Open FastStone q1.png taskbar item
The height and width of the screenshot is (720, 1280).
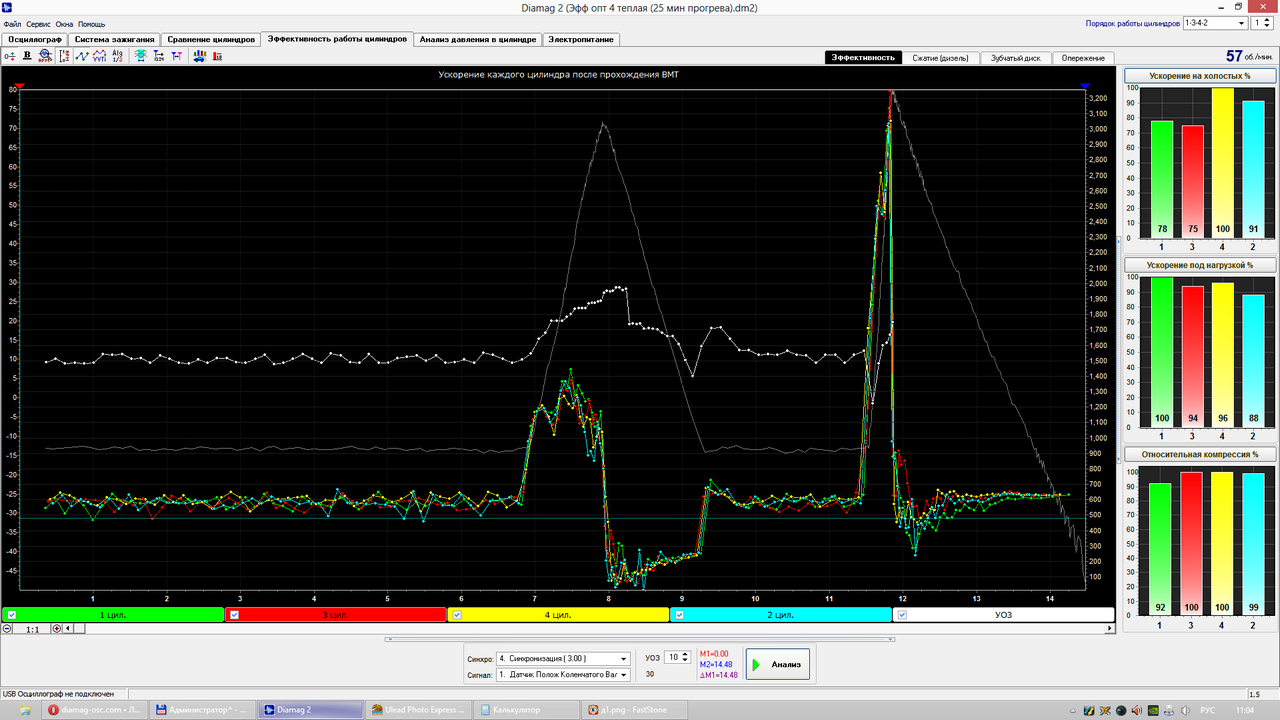(x=636, y=709)
